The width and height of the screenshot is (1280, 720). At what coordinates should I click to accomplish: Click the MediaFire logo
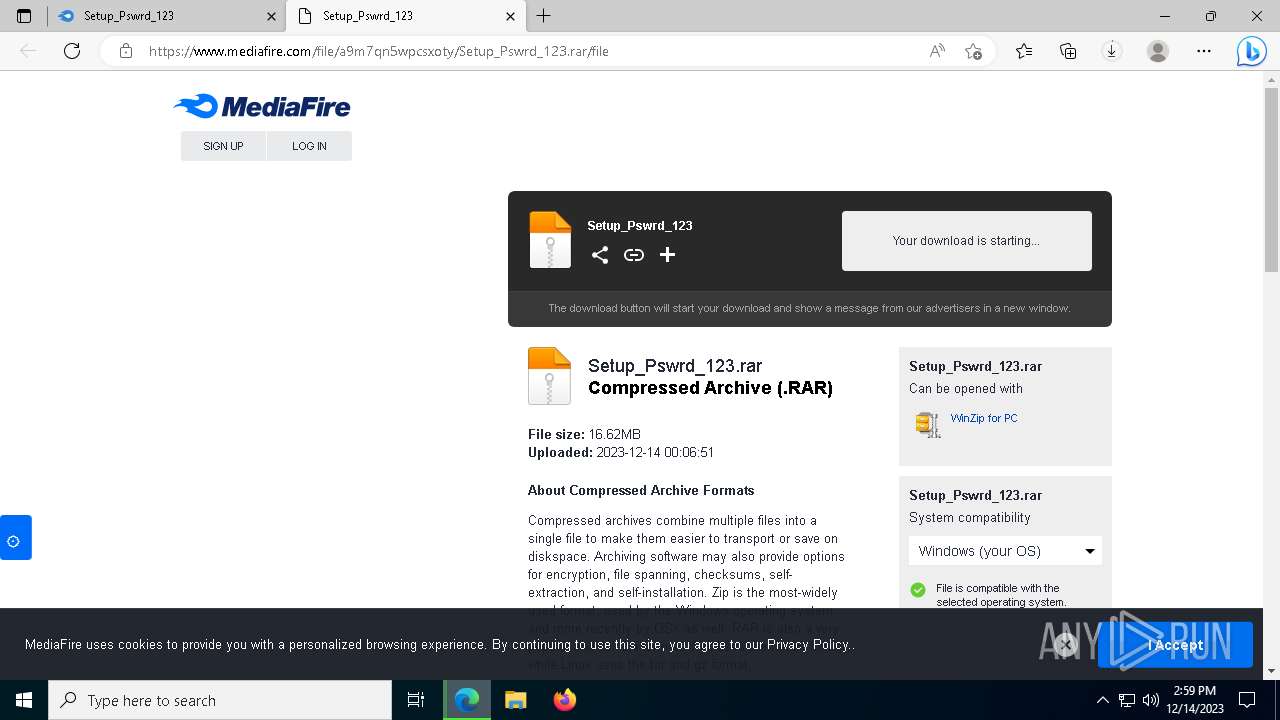coord(262,106)
